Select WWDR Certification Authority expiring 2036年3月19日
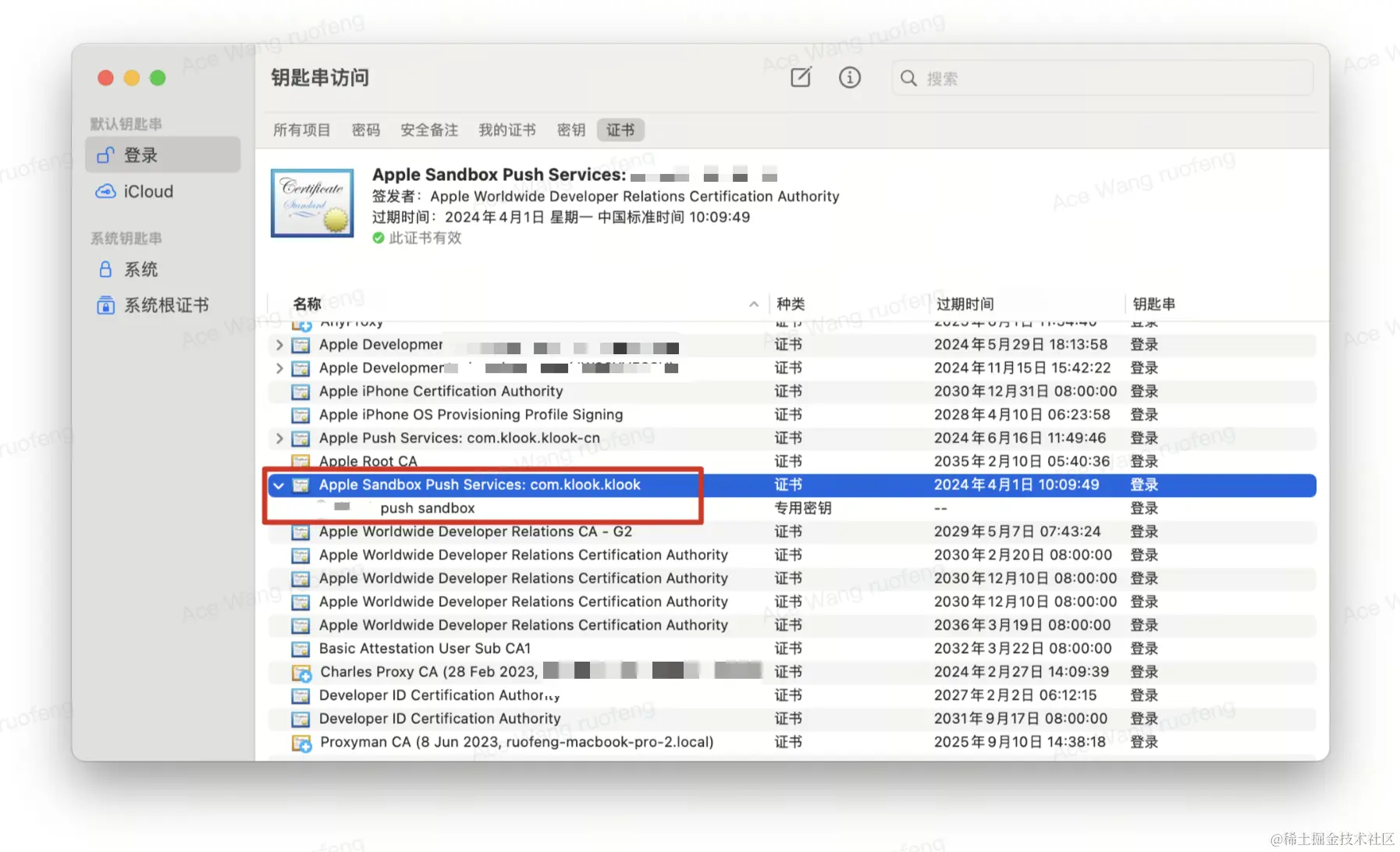The height and width of the screenshot is (852, 1400). (792, 626)
